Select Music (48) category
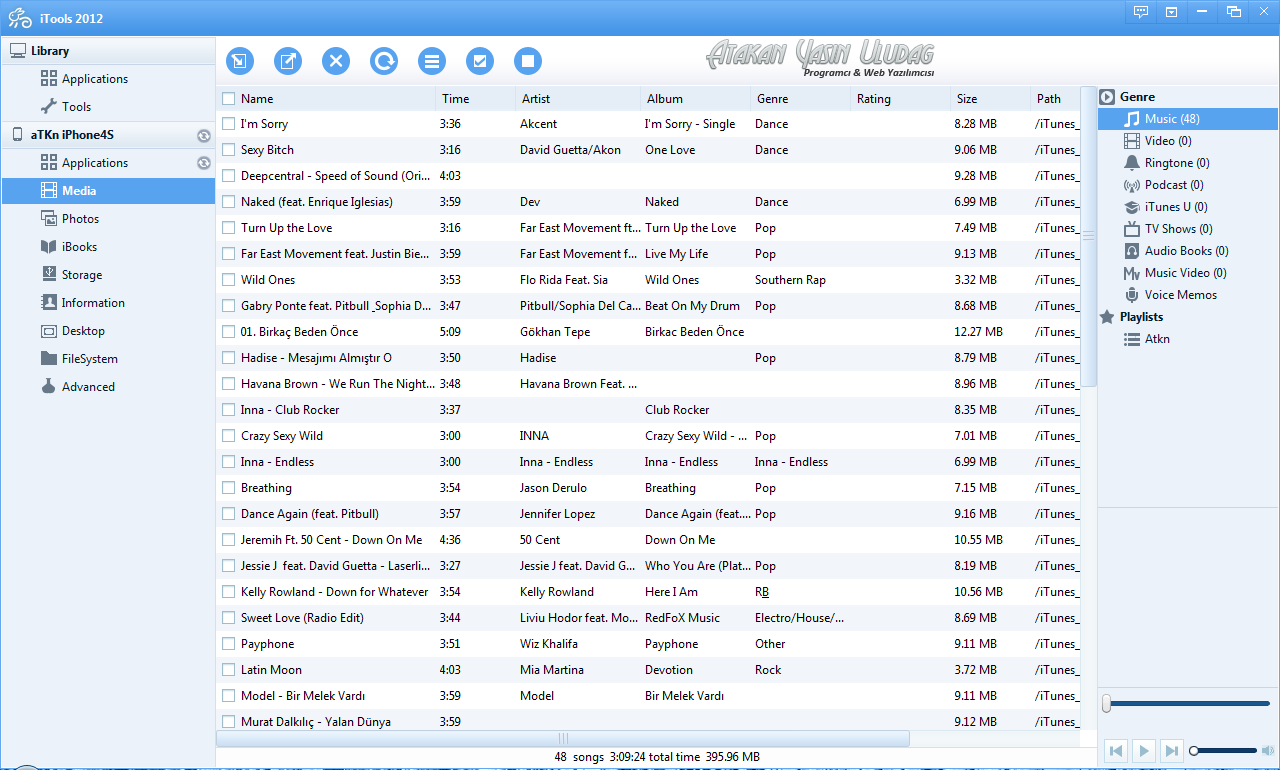 (x=1187, y=119)
